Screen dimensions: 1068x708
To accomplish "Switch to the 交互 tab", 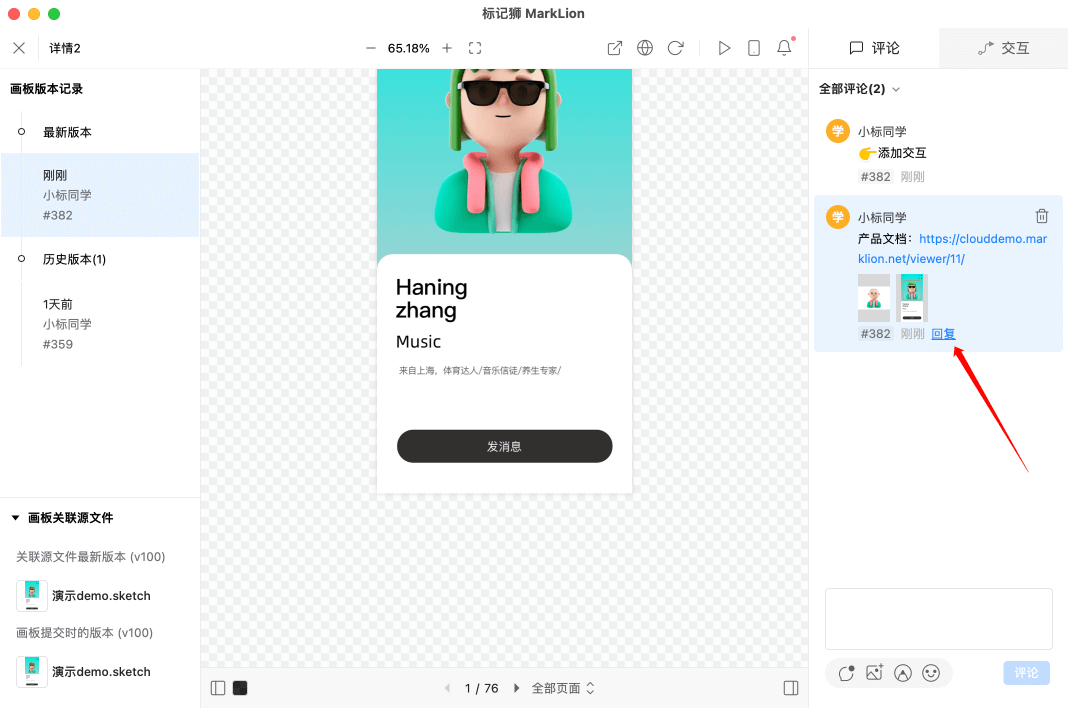I will (1003, 48).
